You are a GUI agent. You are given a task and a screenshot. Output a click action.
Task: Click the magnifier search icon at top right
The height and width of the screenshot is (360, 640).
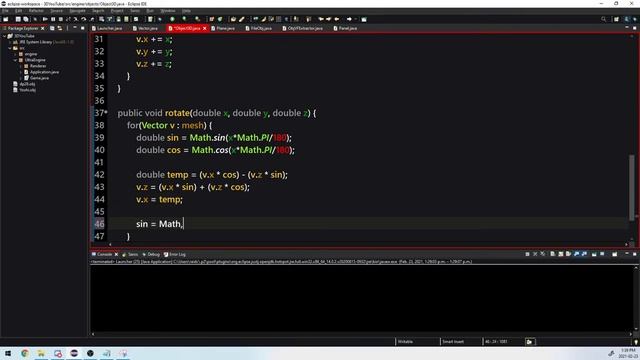tap(604, 19)
